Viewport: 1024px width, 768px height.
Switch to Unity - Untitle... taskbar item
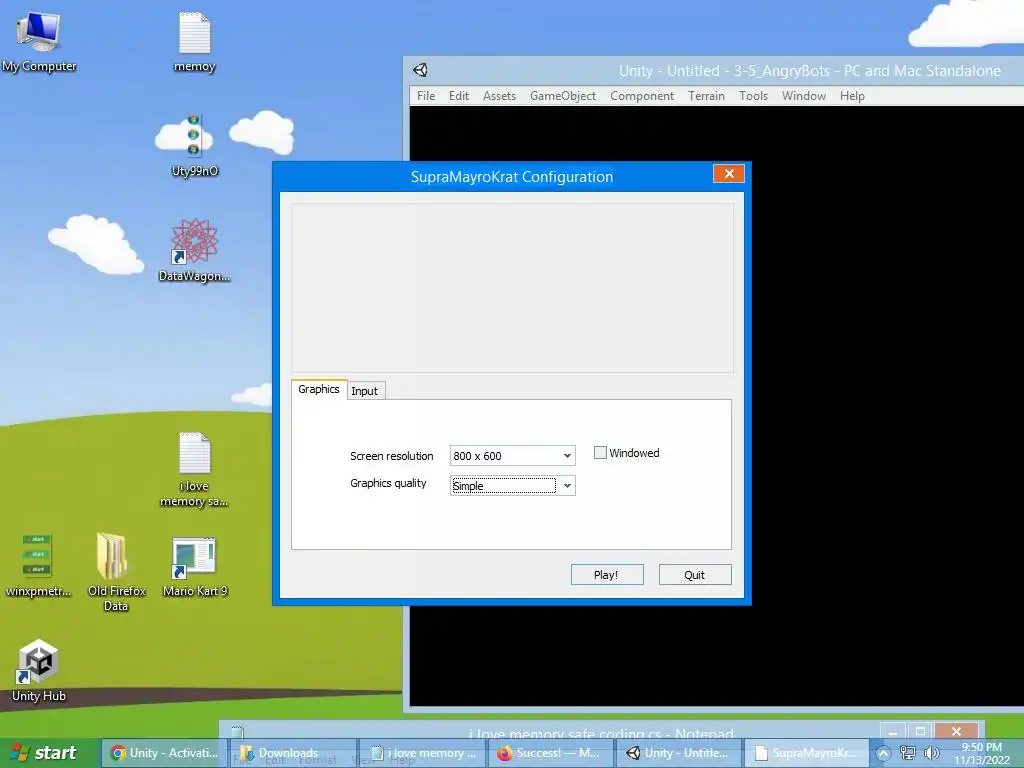680,753
